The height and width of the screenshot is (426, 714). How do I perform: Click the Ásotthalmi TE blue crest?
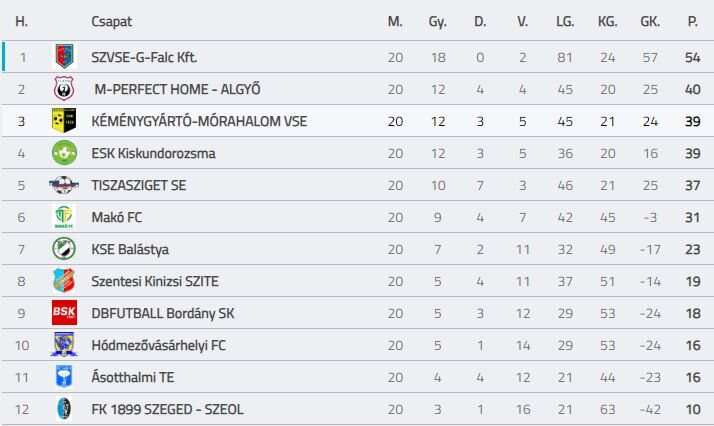pyautogui.click(x=64, y=377)
